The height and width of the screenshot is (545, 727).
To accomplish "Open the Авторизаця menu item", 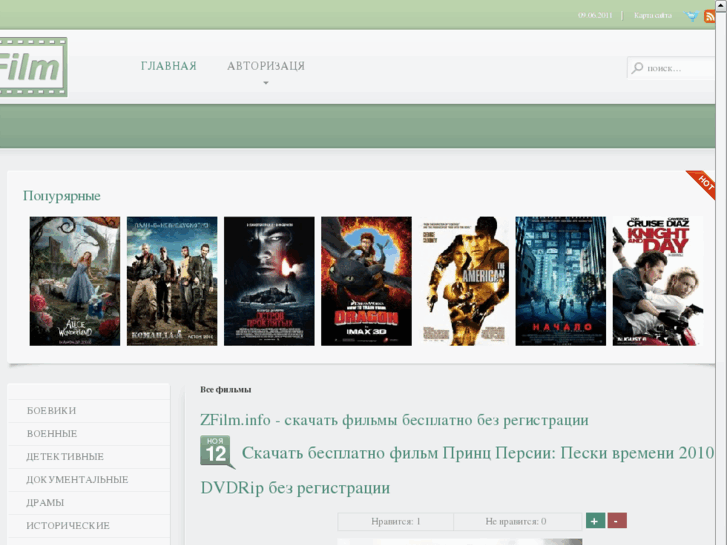I will pos(266,66).
